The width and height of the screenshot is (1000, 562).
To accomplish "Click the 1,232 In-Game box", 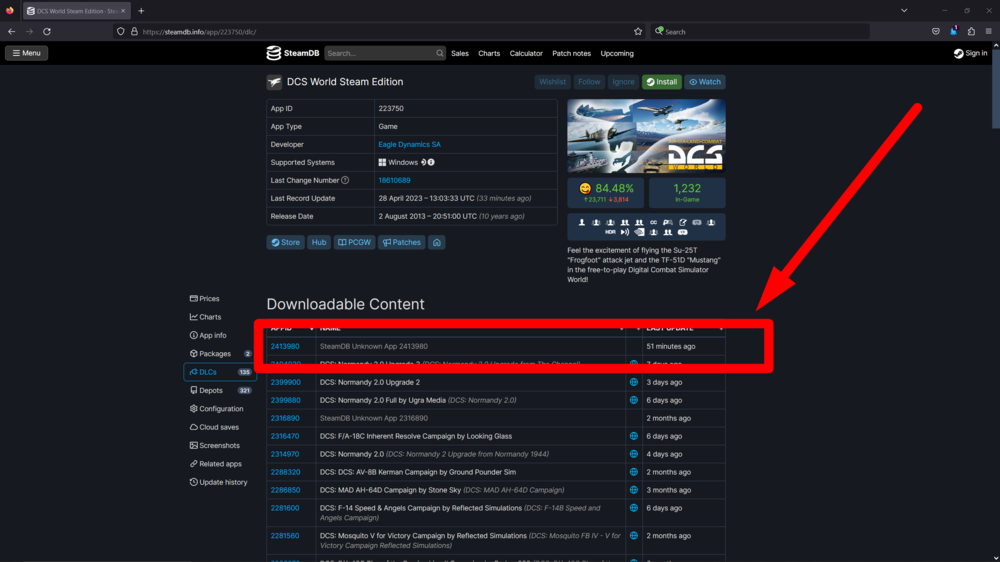I will click(x=687, y=193).
